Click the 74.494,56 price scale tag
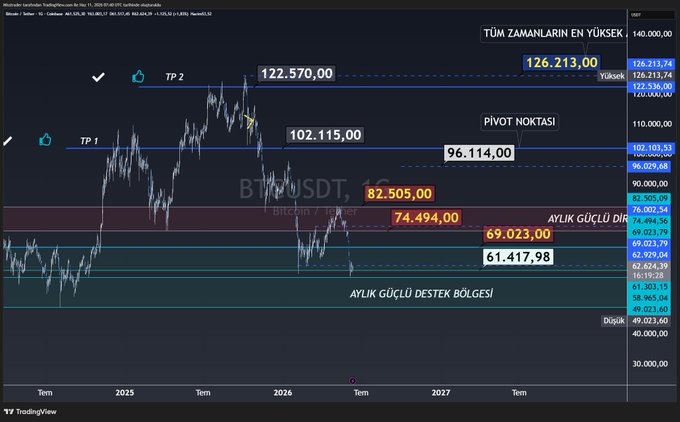Screen dimensions: 680x422 point(650,221)
